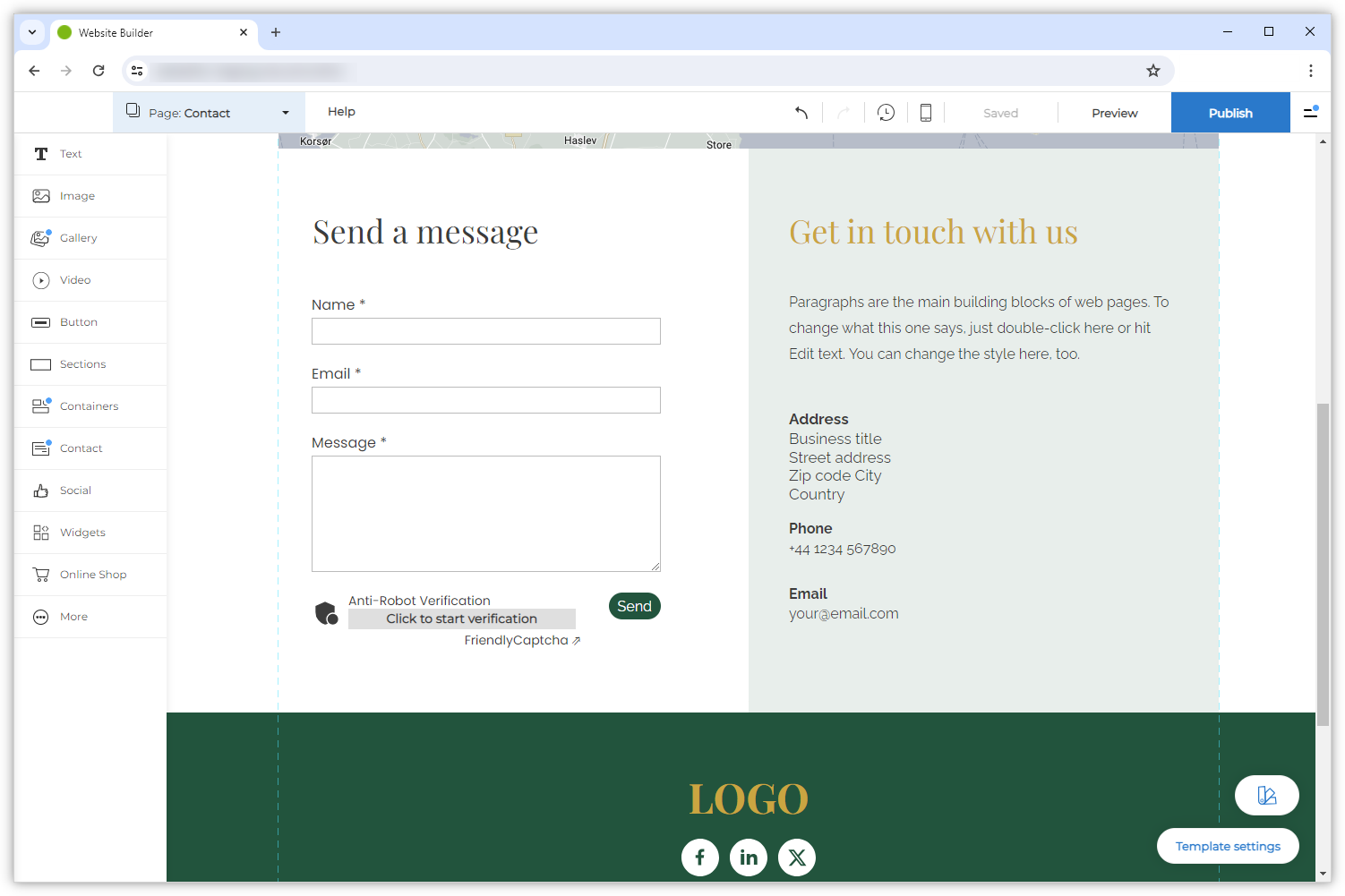The width and height of the screenshot is (1345, 896).
Task: Open Template settings
Action: point(1228,846)
